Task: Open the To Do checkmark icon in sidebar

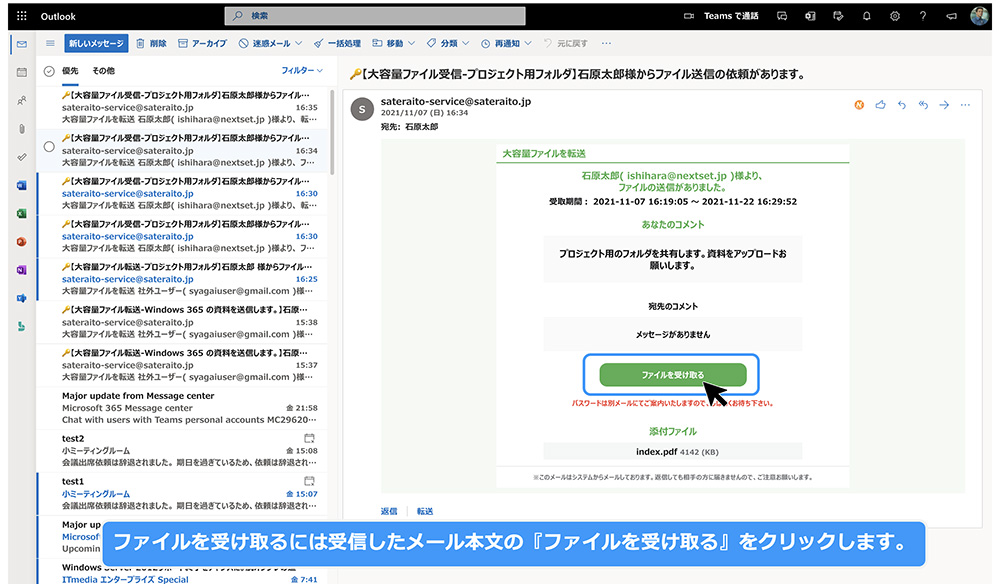Action: pyautogui.click(x=22, y=157)
